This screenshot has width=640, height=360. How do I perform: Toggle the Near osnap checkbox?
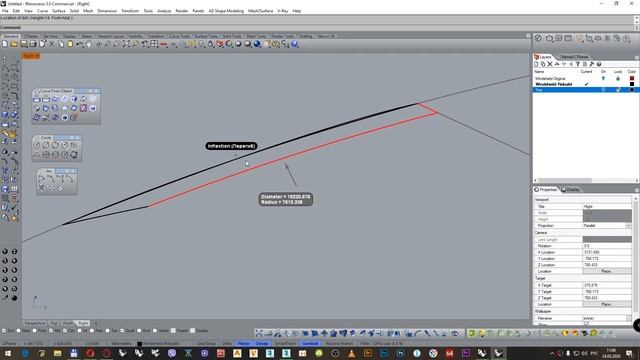pyautogui.click(x=19, y=331)
